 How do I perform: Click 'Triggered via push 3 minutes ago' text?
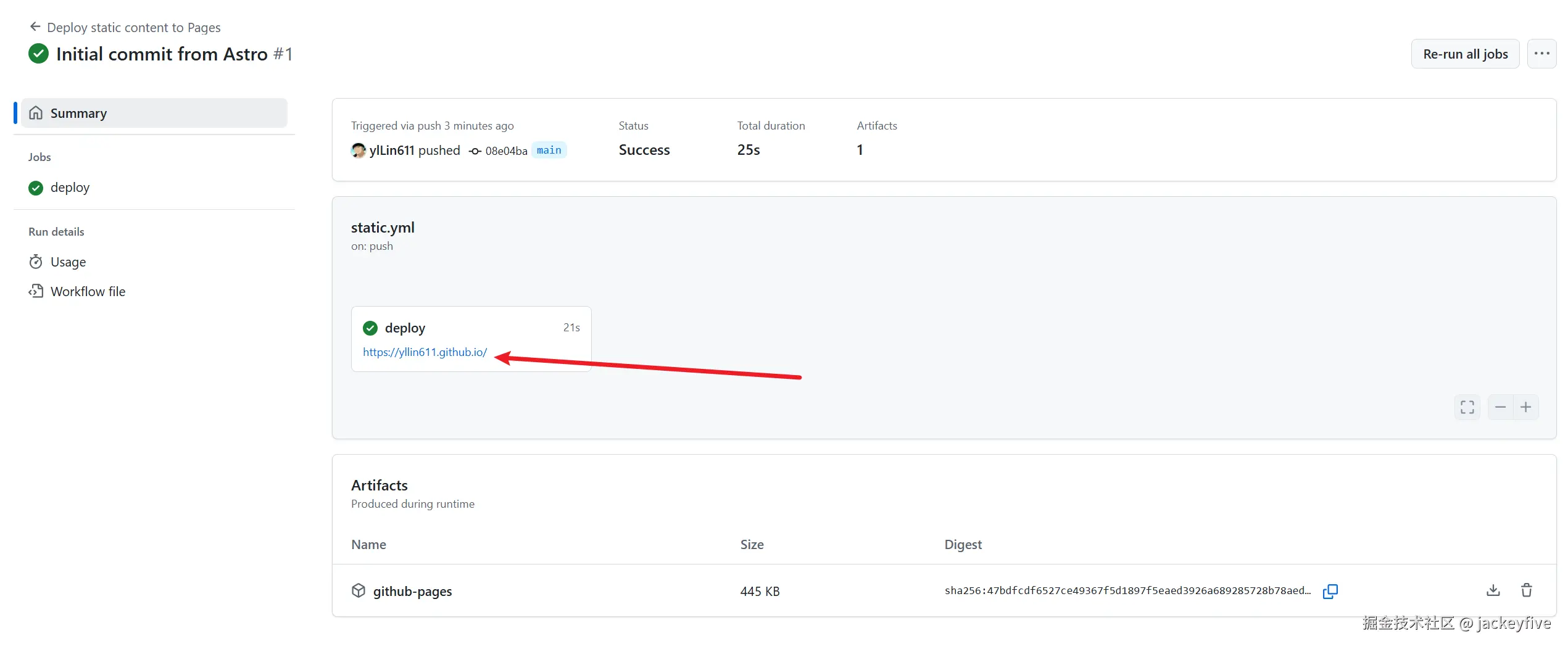[x=432, y=125]
